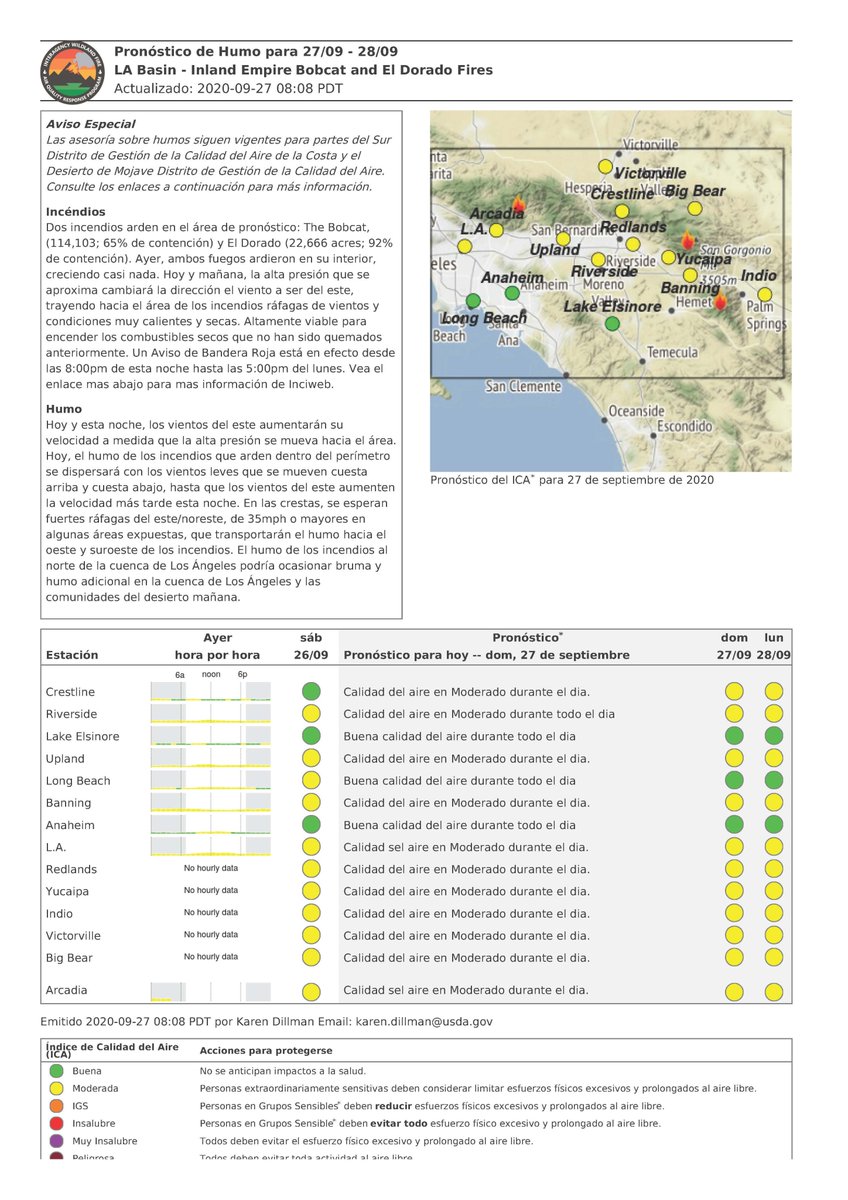
Task: Click the Big Bear yellow marker on the map
Action: [695, 208]
